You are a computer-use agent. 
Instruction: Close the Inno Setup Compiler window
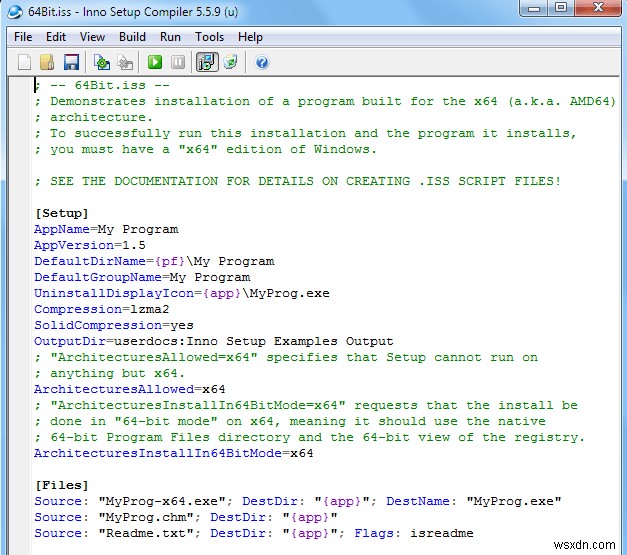coord(598,8)
